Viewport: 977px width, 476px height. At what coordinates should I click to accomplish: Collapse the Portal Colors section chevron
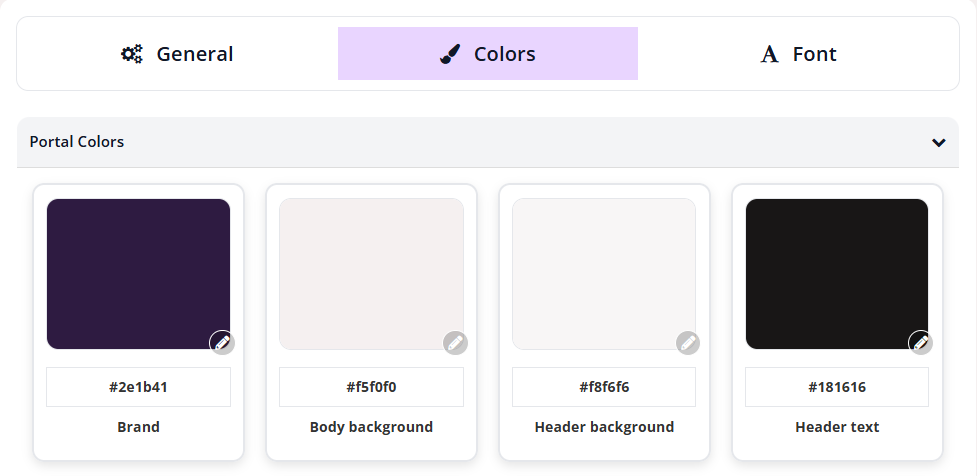pyautogui.click(x=938, y=142)
